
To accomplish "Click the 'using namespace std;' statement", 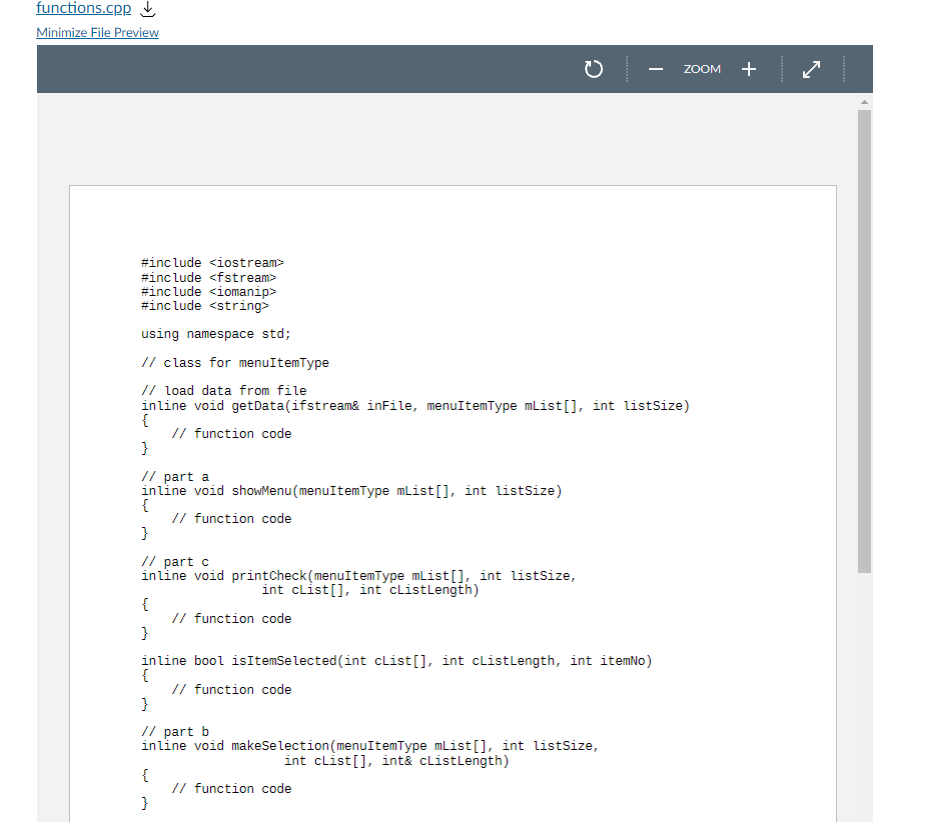I will coord(216,333).
